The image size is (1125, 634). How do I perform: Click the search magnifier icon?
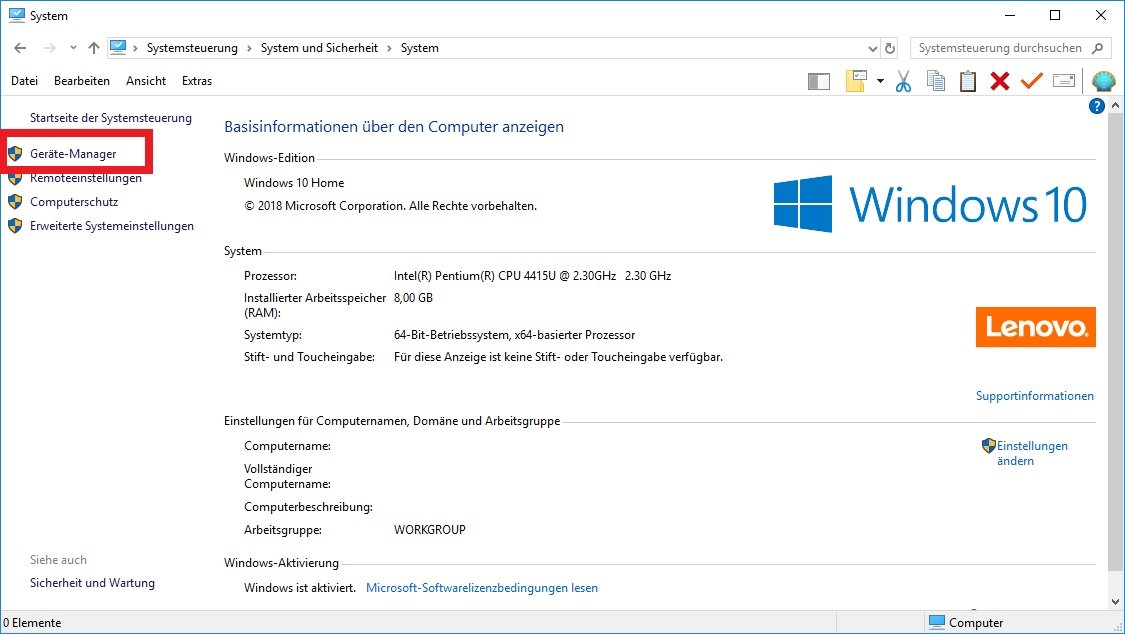tap(1097, 48)
